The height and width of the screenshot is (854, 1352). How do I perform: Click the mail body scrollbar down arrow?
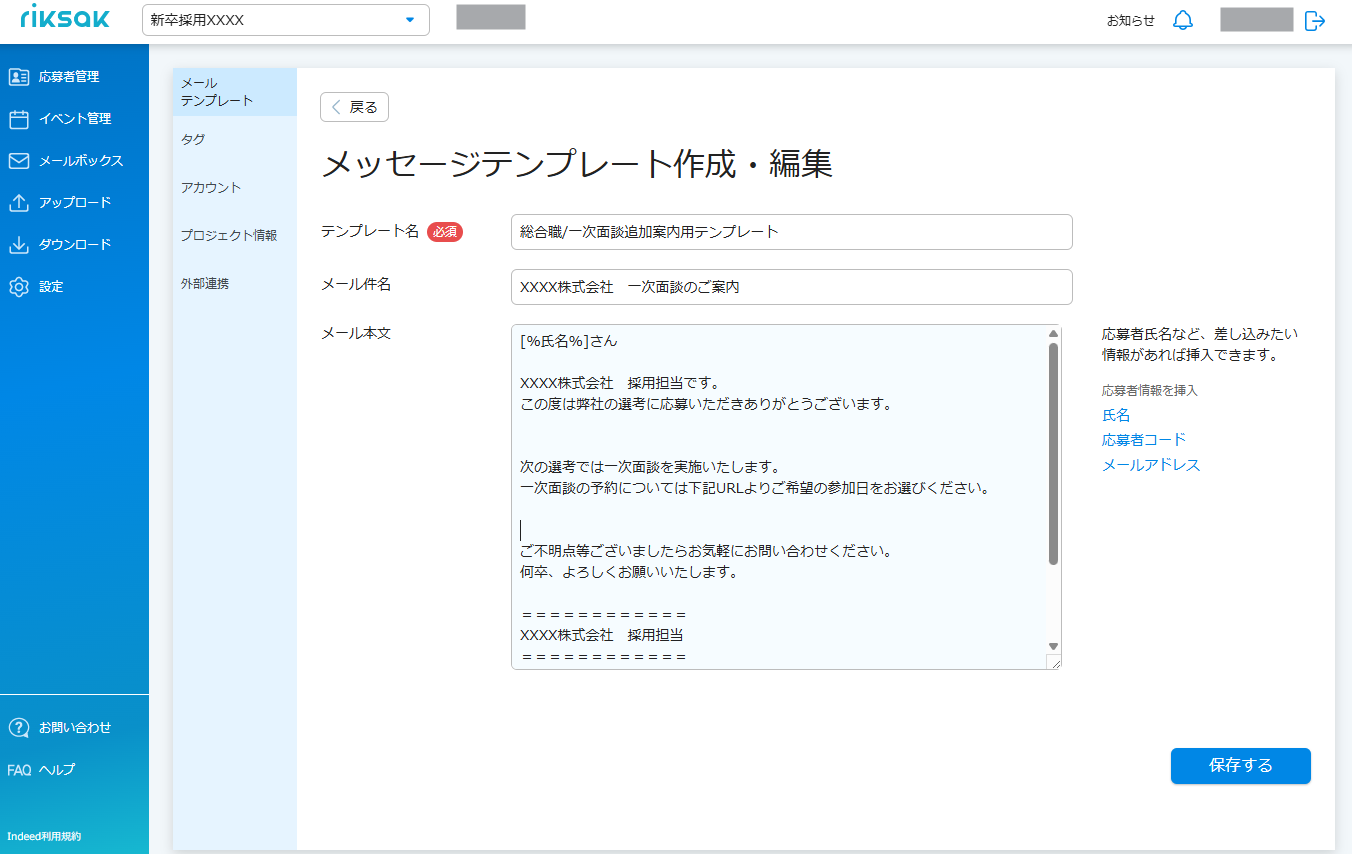pos(1053,647)
